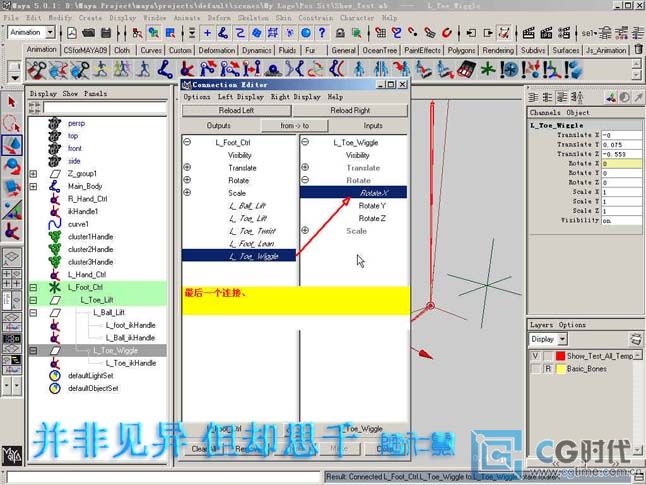The height and width of the screenshot is (485, 646).
Task: Open the Animation menu set dropdown
Action: [x=50, y=32]
